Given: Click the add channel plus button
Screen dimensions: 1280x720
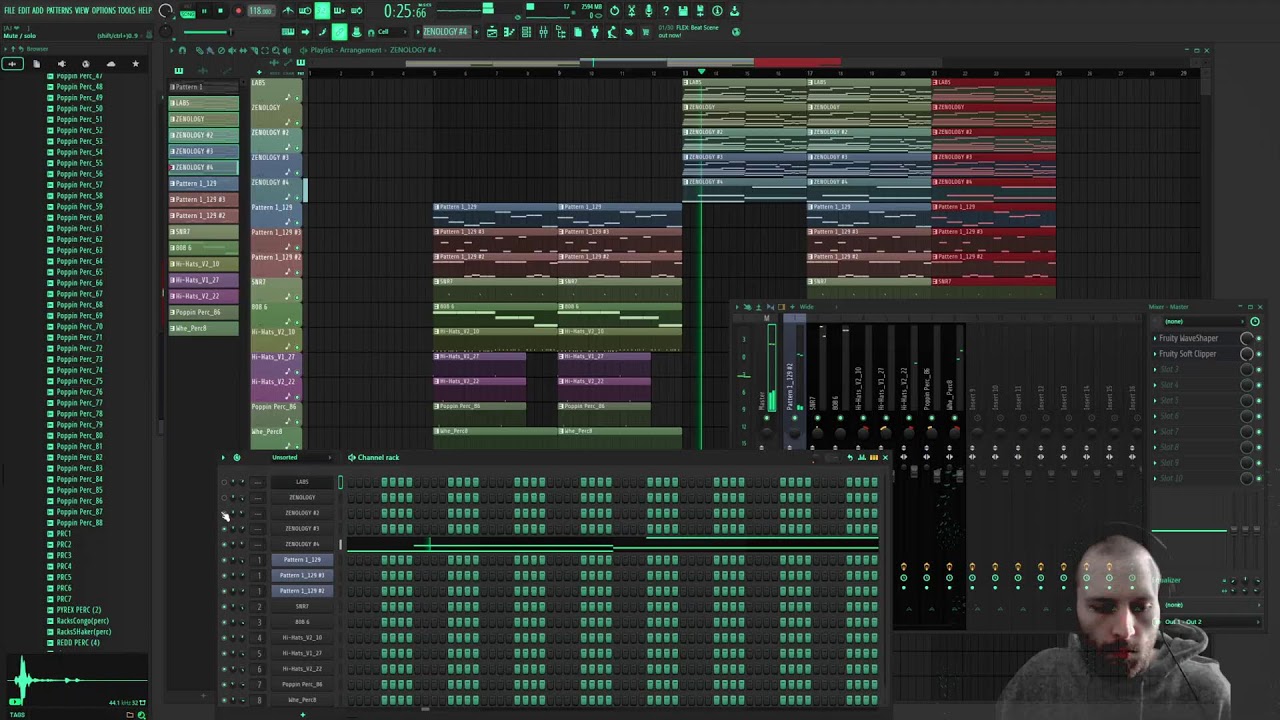Looking at the screenshot, I should 302,714.
